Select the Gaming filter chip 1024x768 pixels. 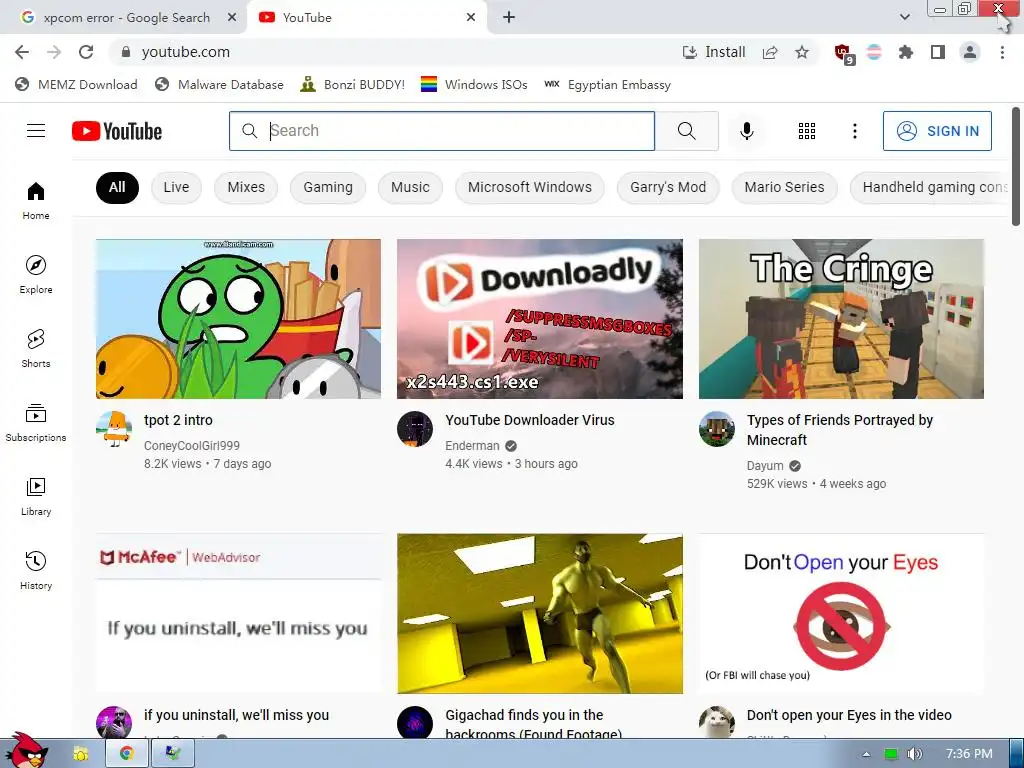coord(328,187)
